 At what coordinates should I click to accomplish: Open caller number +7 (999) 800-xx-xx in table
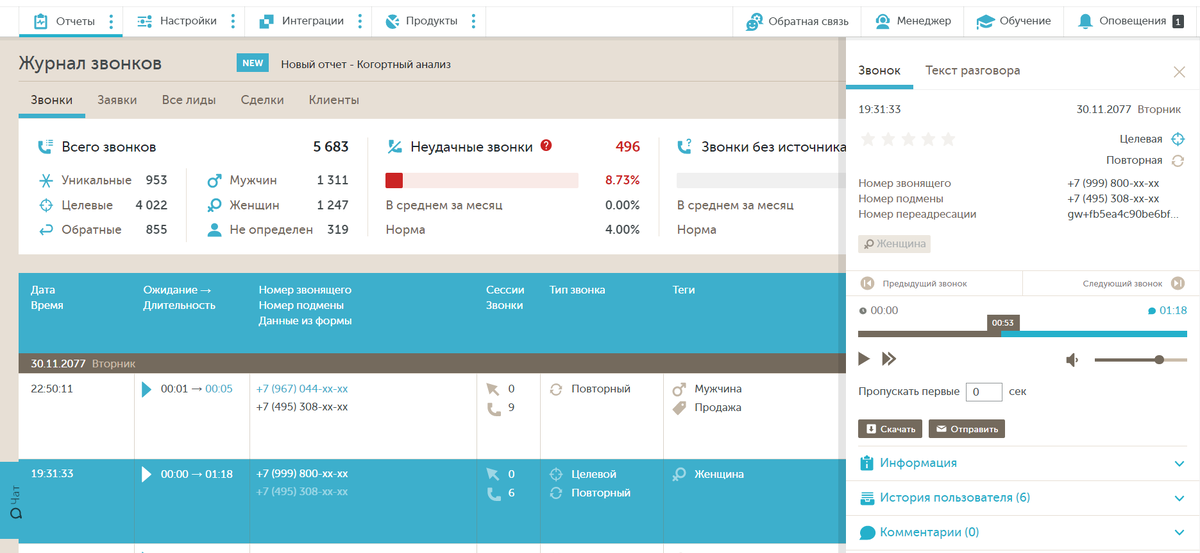pos(302,474)
